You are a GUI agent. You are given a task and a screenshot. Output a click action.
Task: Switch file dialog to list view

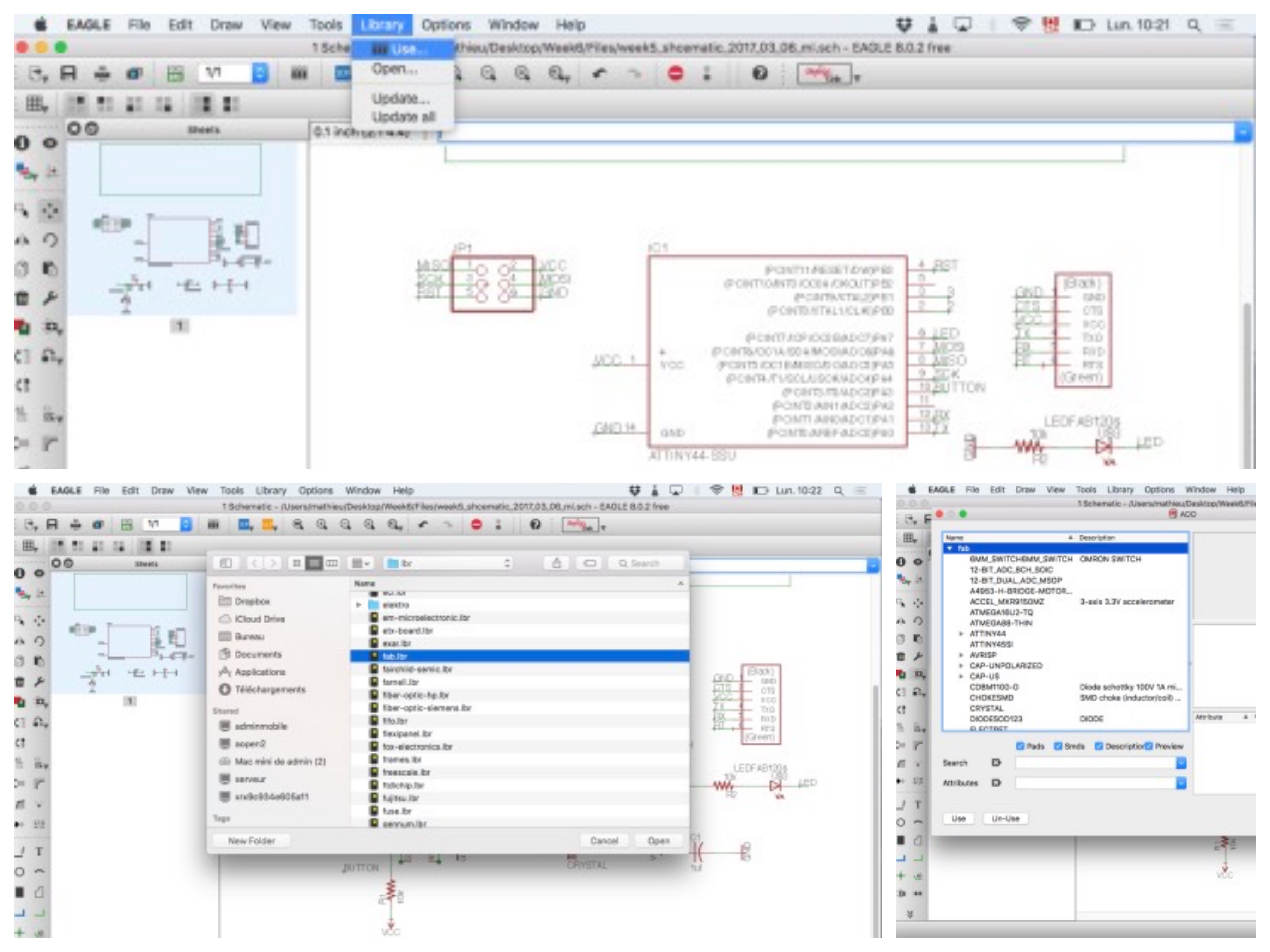pyautogui.click(x=314, y=563)
